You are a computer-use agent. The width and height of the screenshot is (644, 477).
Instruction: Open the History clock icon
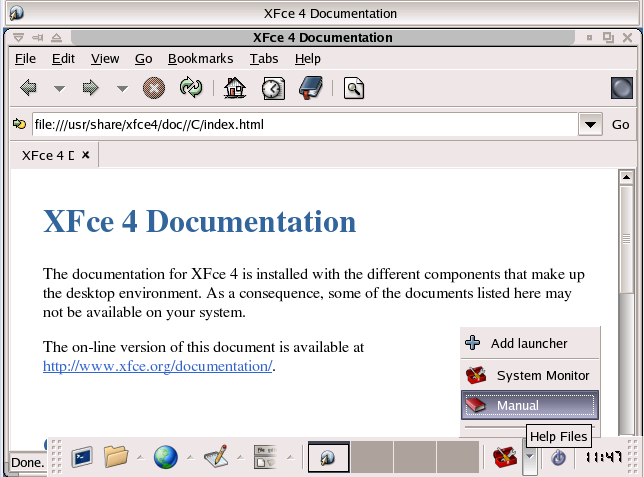tap(273, 88)
